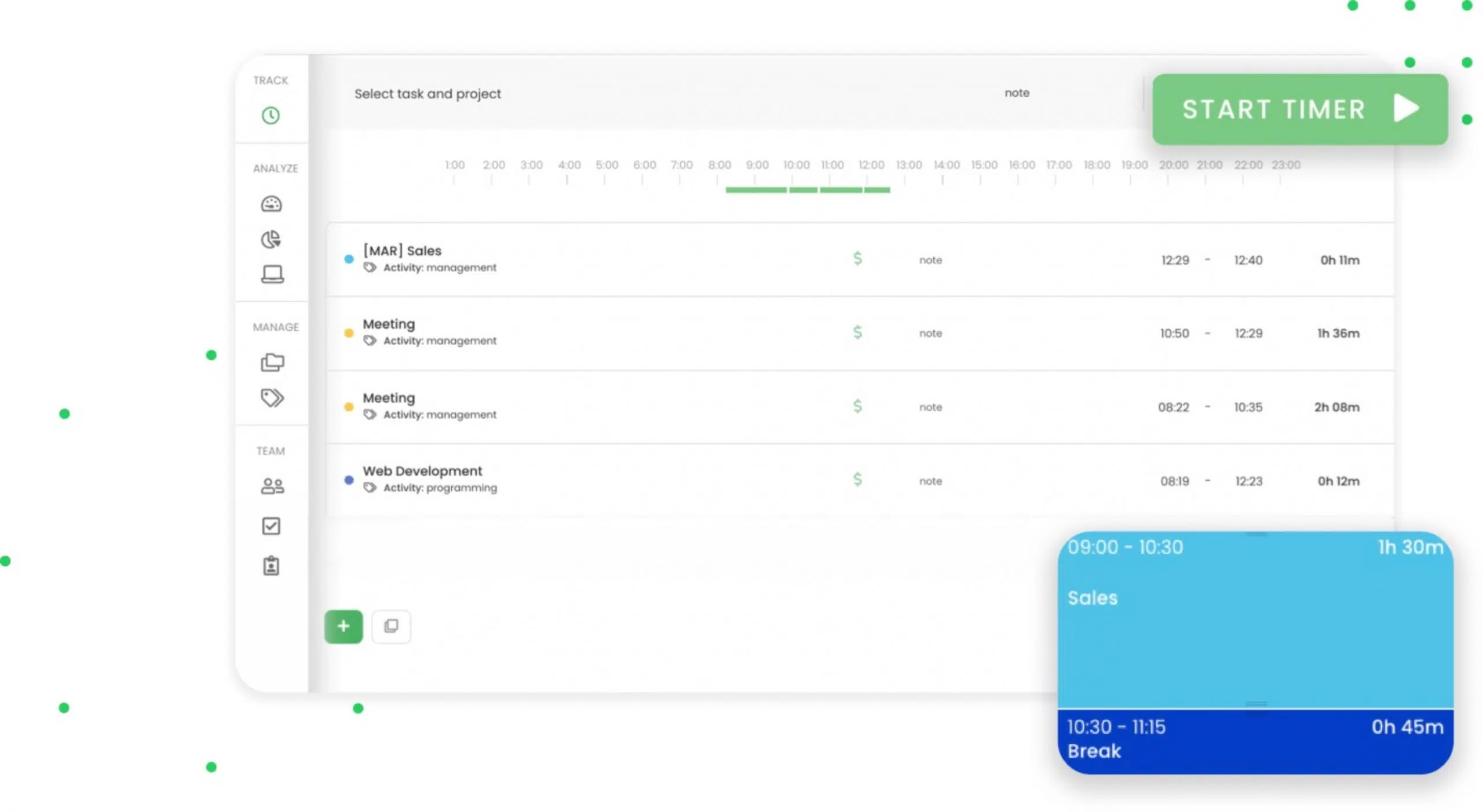Open the Team members group icon
This screenshot has height=812, width=1483.
pos(270,486)
